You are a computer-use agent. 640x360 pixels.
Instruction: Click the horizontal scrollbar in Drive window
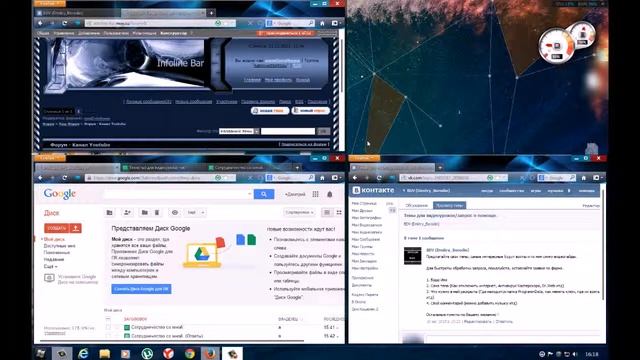[x=171, y=340]
